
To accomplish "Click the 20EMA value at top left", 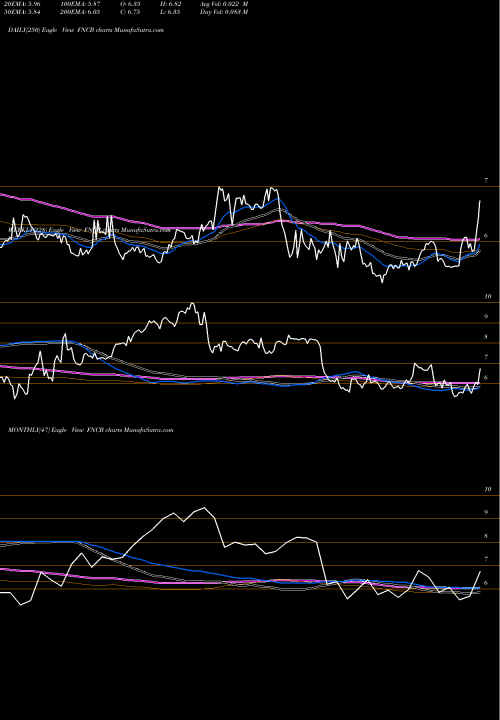I will click(23, 4).
